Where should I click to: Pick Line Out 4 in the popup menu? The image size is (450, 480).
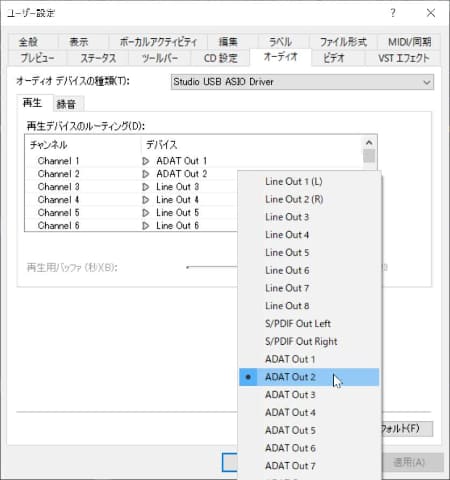pyautogui.click(x=309, y=235)
